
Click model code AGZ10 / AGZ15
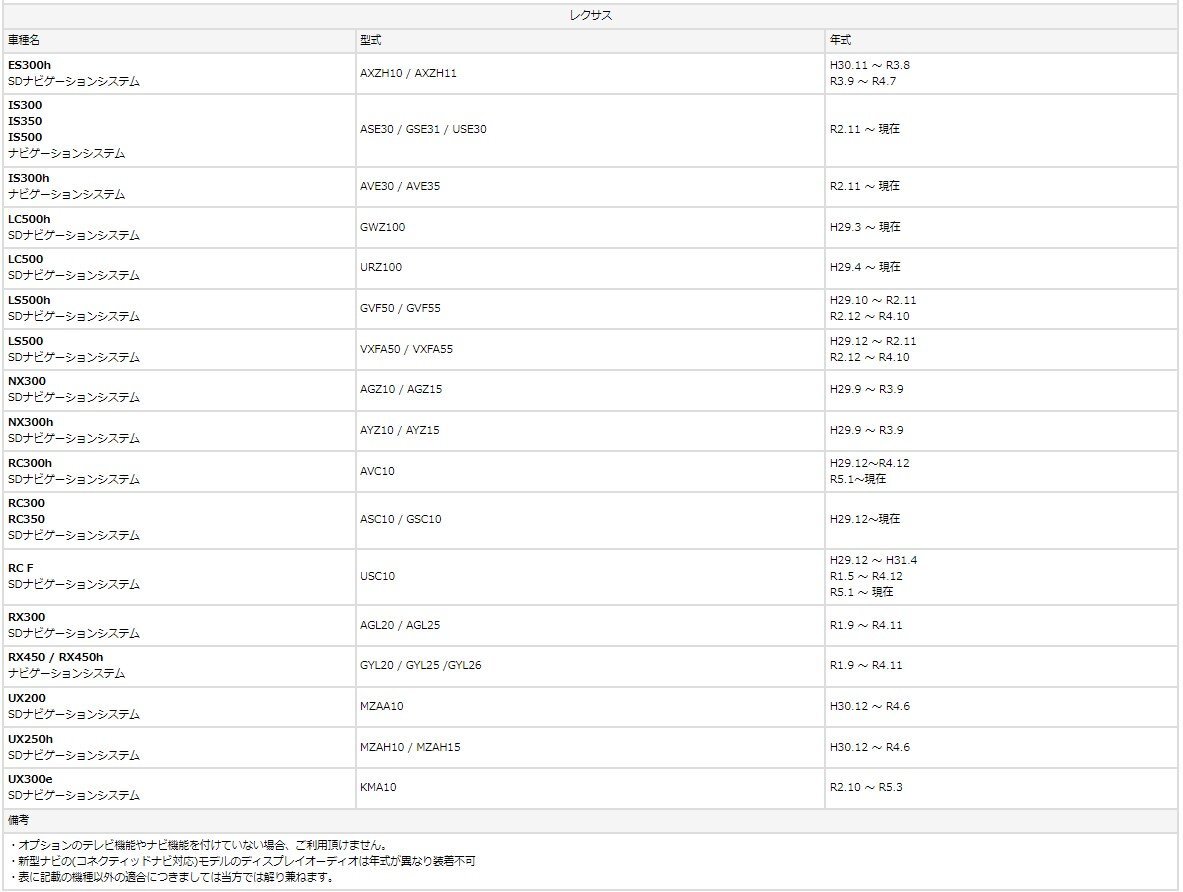click(401, 389)
